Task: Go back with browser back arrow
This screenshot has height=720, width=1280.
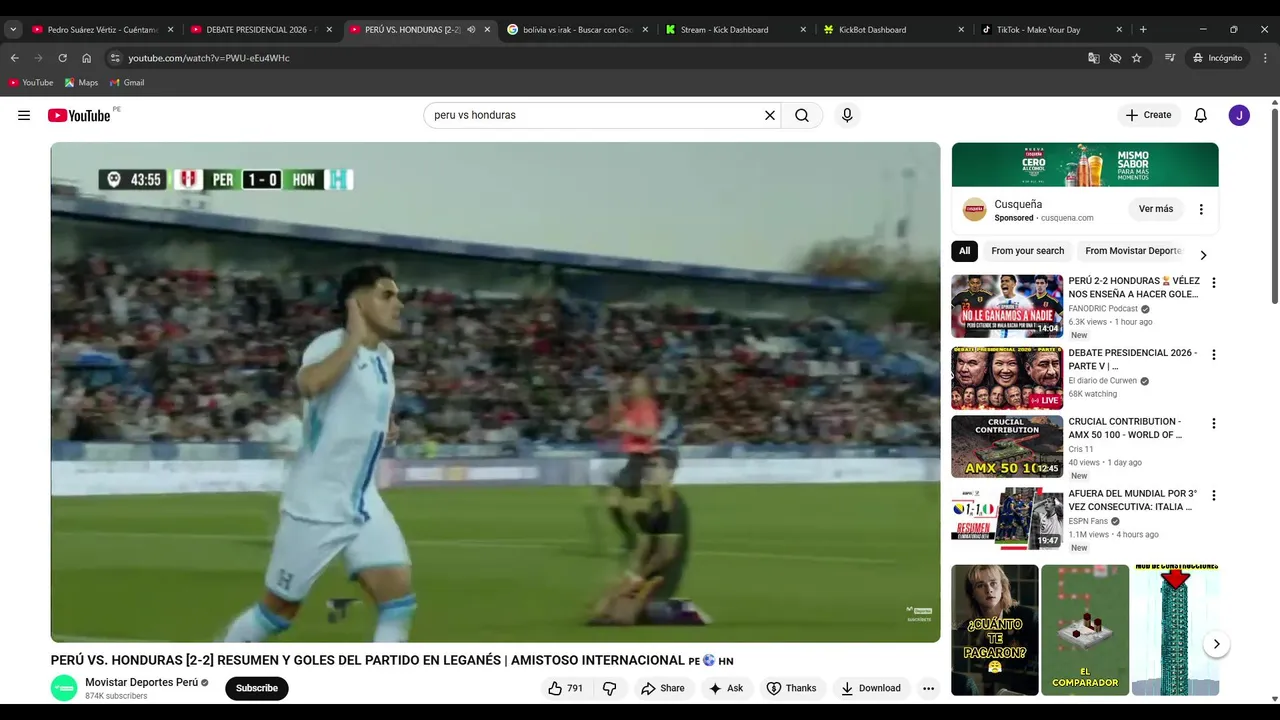Action: coord(15,58)
